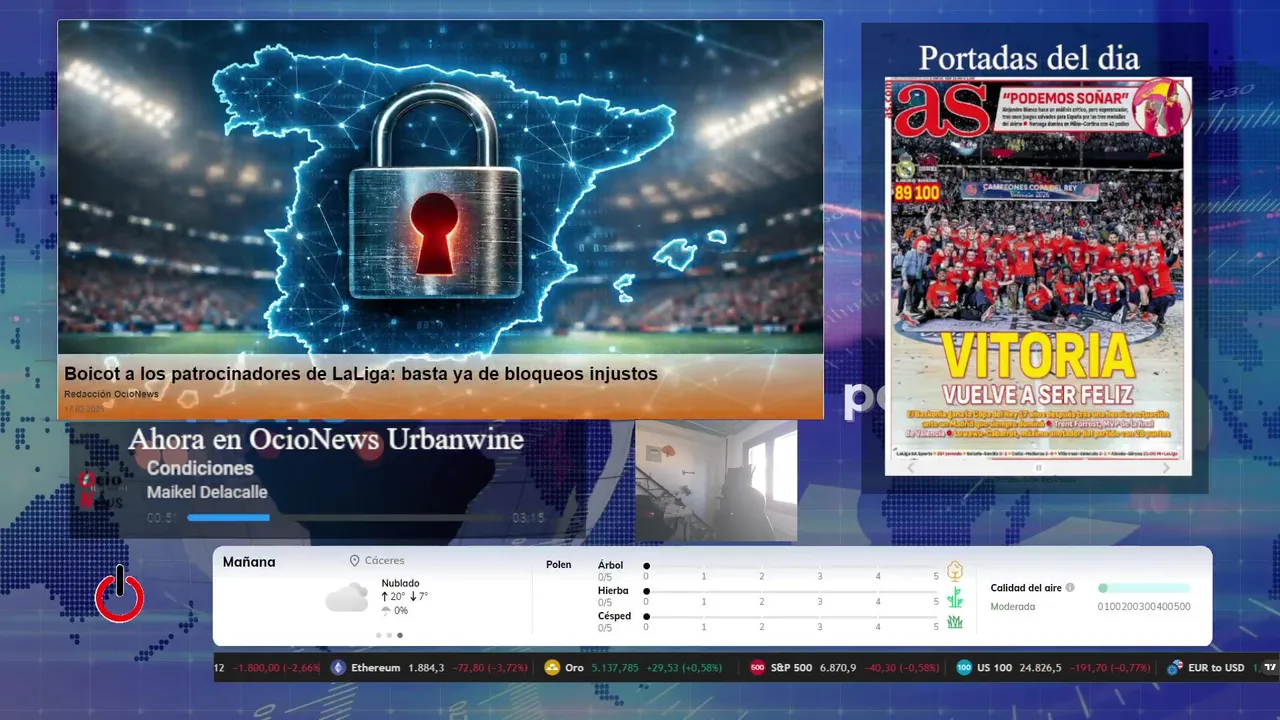Pause the Portadas del dia carousel
Screen dimensions: 1280x720
[1038, 468]
